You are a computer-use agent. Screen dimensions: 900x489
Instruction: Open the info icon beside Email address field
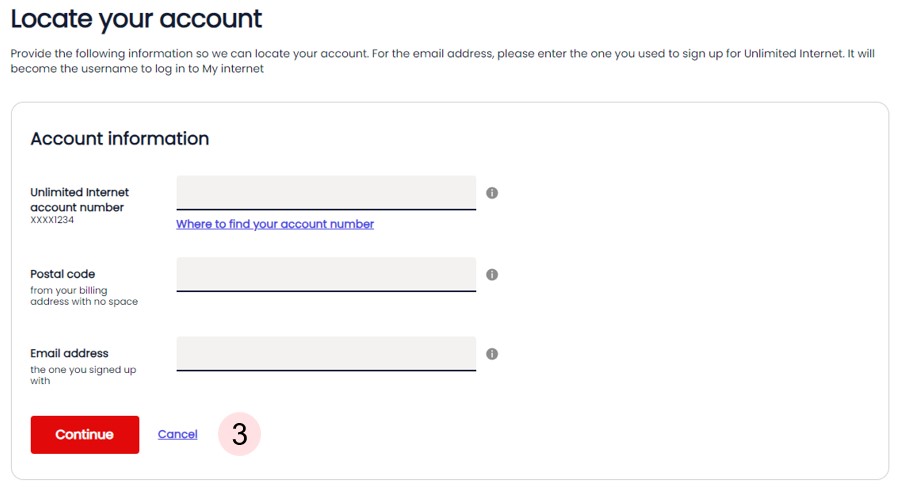(x=492, y=354)
